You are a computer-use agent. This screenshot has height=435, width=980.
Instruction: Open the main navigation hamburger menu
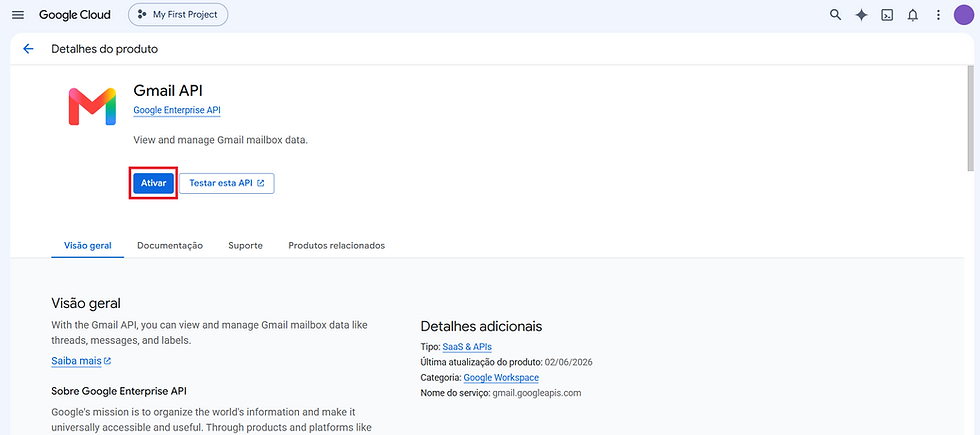click(18, 15)
